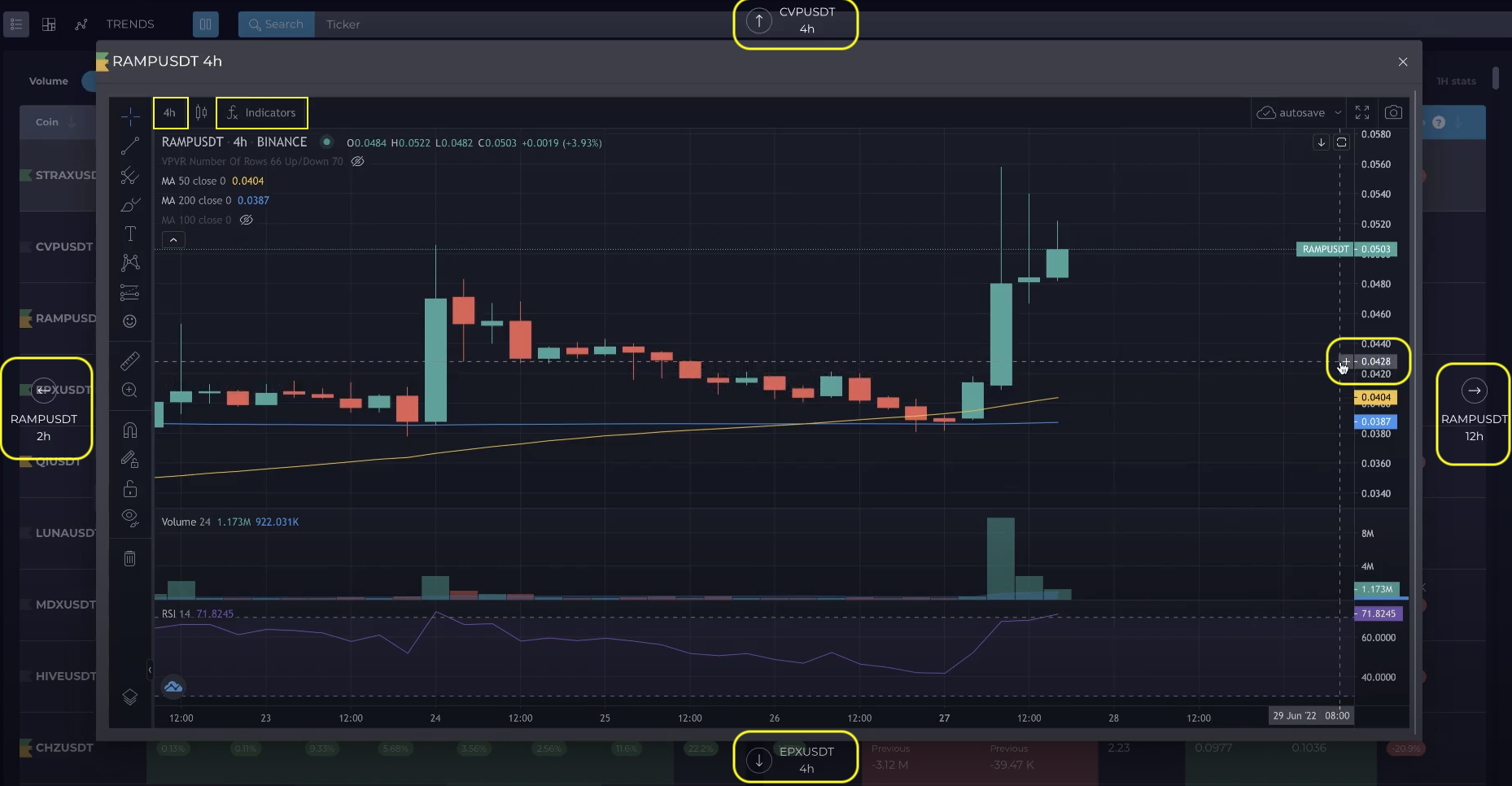Image resolution: width=1512 pixels, height=786 pixels.
Task: Activate the ruler measure tool
Action: pyautogui.click(x=130, y=360)
